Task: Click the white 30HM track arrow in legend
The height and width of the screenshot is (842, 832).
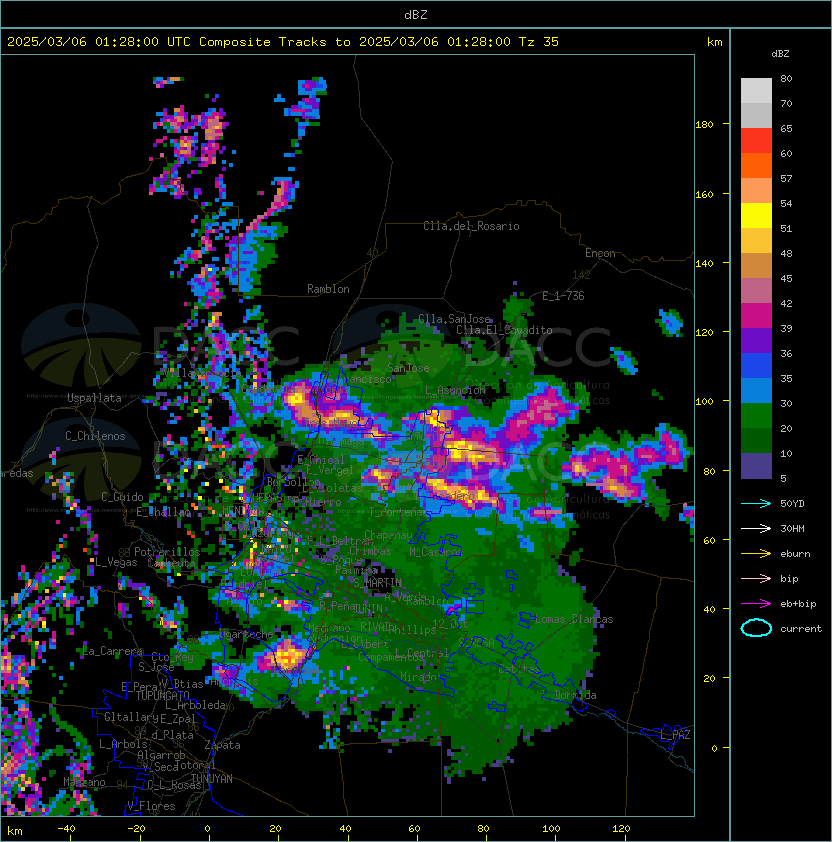Action: 756,528
